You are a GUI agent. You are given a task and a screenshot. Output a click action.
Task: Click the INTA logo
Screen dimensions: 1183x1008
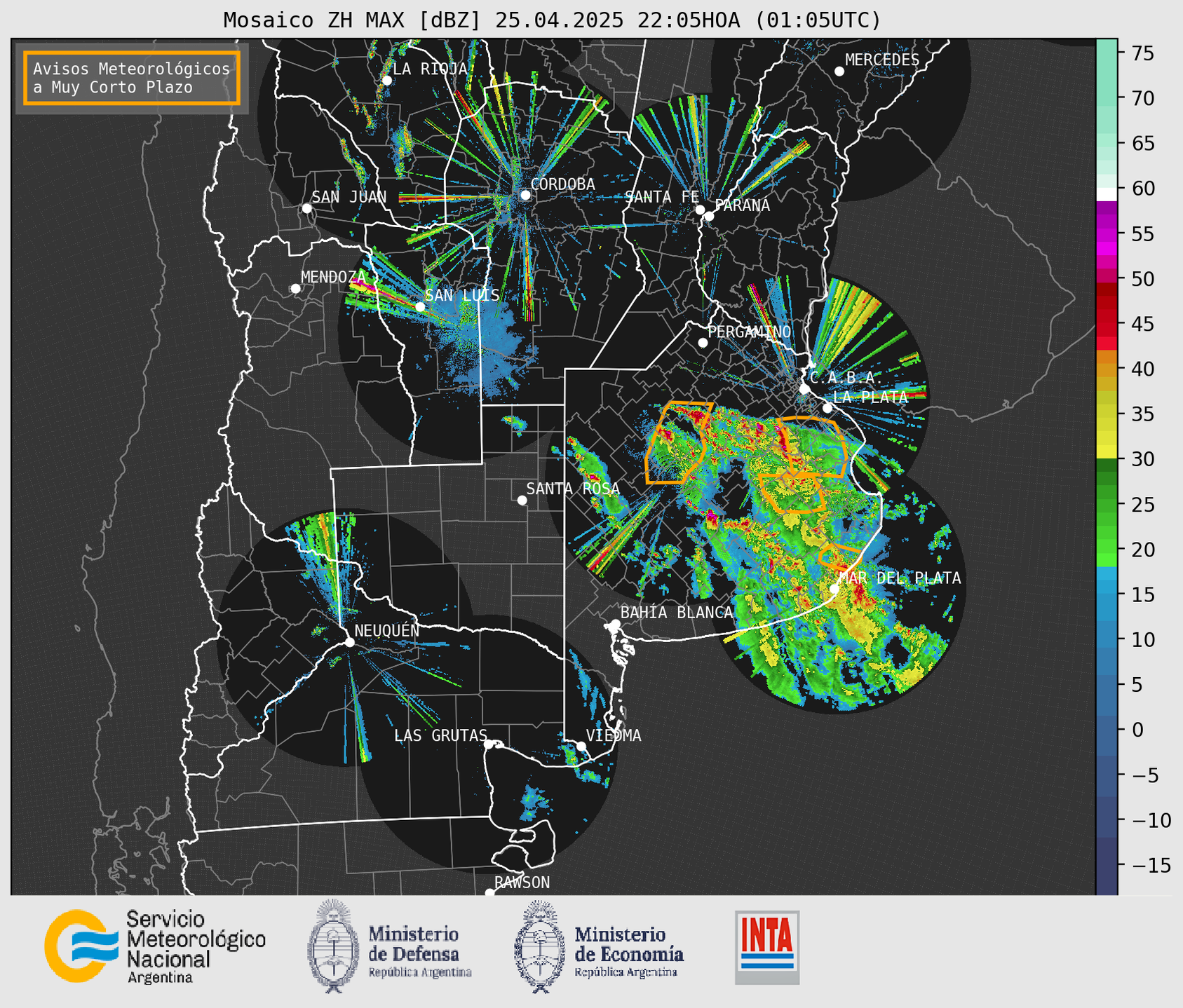pyautogui.click(x=767, y=947)
